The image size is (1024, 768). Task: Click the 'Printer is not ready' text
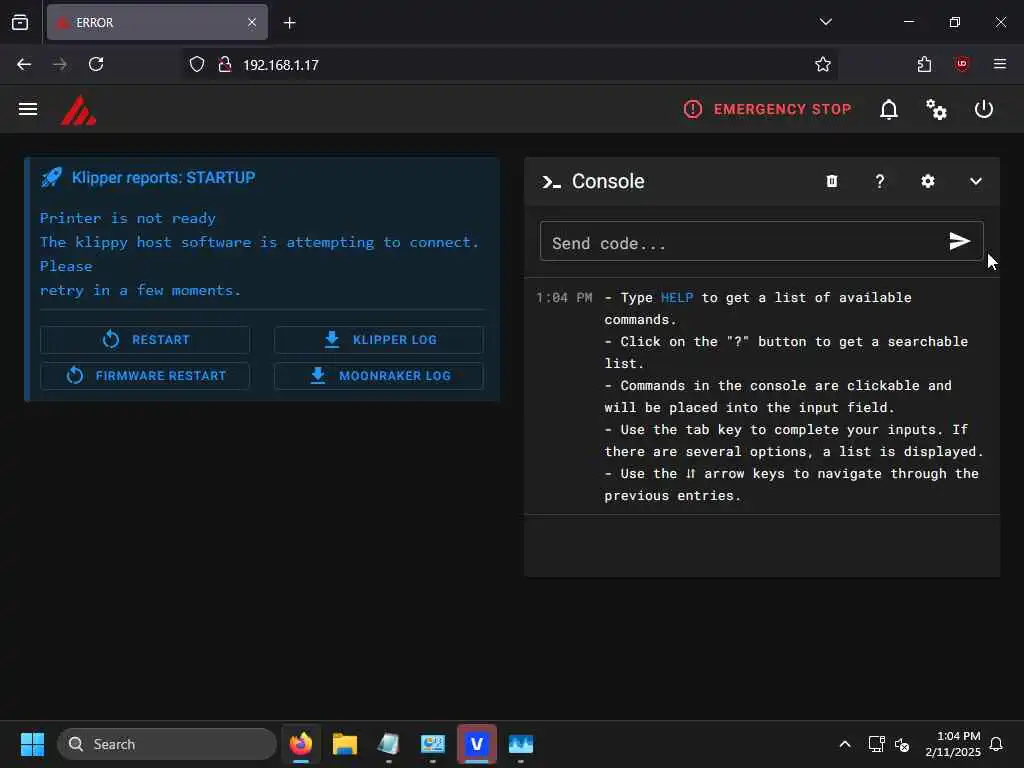[127, 218]
